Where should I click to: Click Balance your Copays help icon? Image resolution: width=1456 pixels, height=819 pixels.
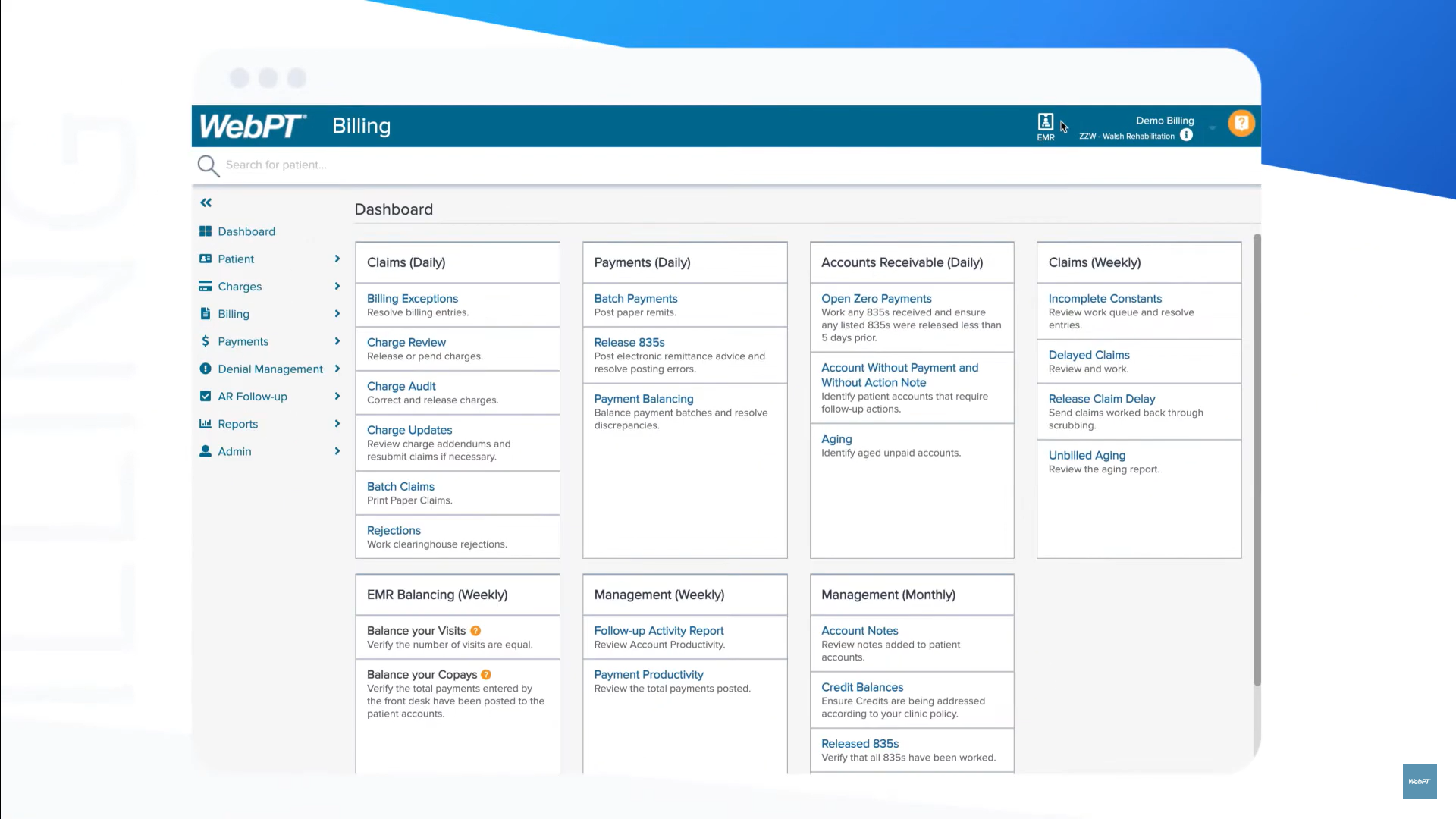(x=486, y=675)
